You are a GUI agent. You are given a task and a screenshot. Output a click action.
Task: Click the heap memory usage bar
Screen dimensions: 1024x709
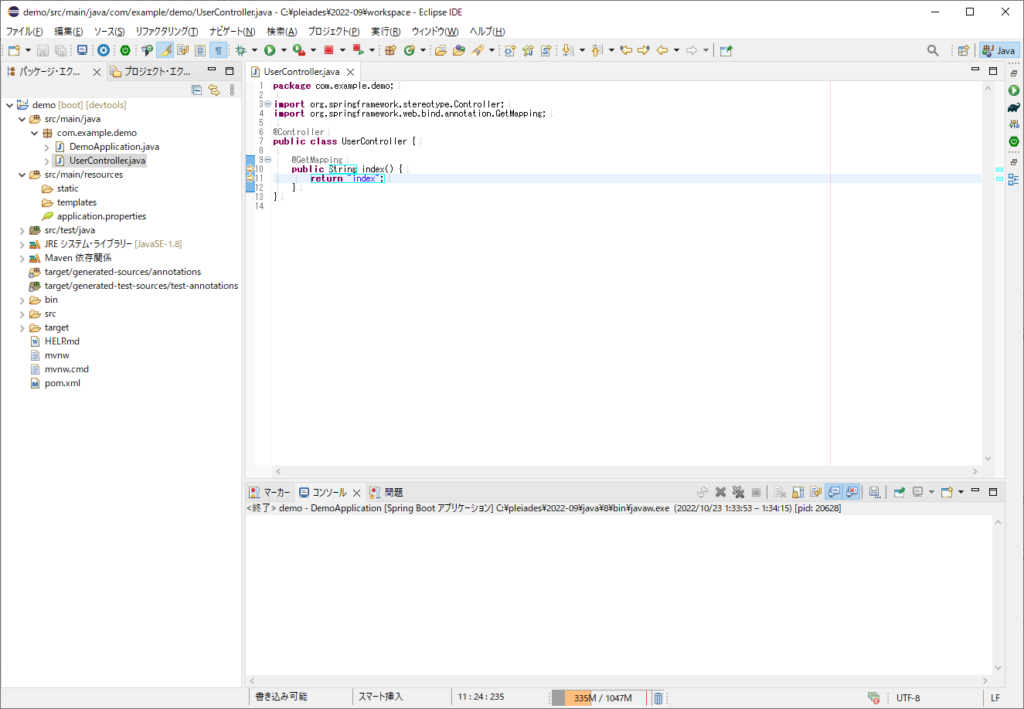click(x=598, y=697)
